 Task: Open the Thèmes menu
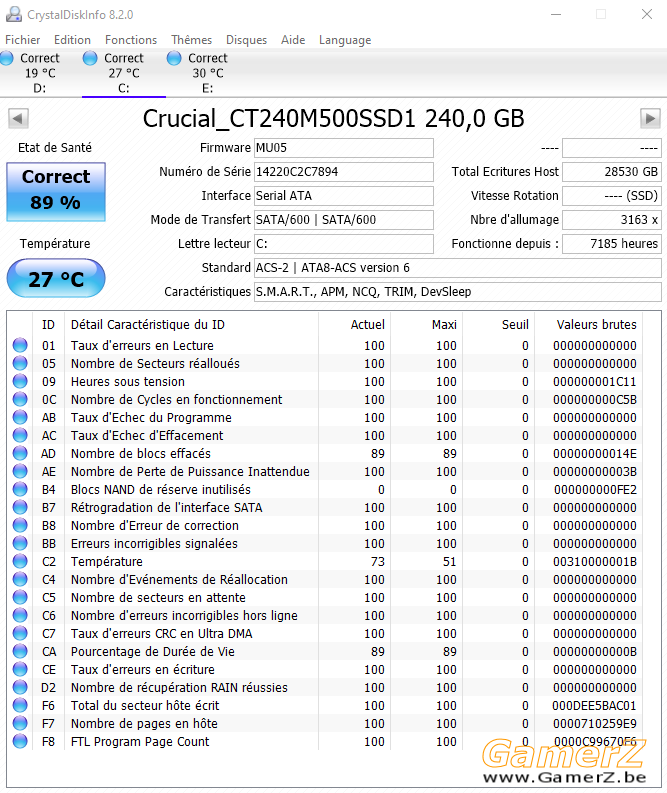191,40
